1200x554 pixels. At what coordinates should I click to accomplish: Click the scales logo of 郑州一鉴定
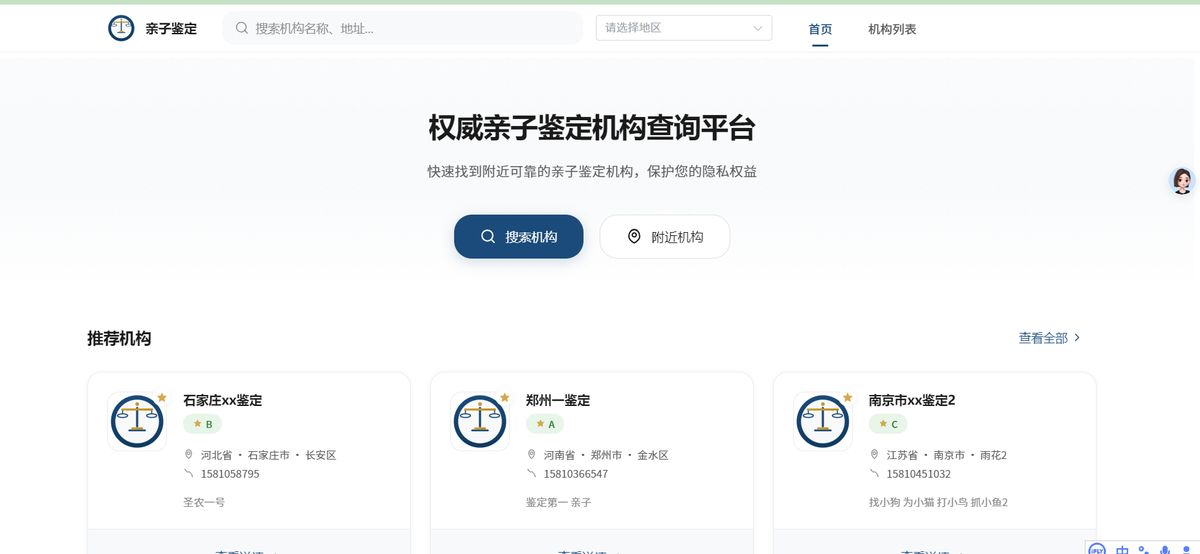(480, 421)
